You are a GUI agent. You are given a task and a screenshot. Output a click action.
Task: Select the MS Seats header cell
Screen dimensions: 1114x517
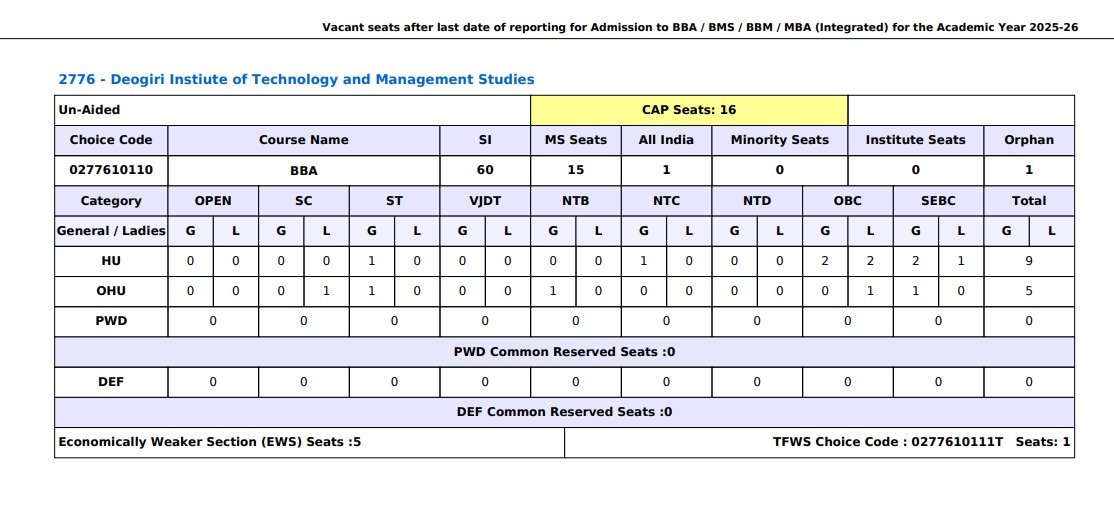(x=575, y=140)
